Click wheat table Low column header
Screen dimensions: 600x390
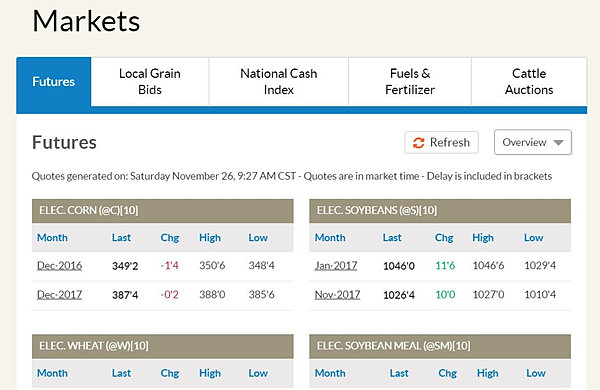pyautogui.click(x=258, y=373)
